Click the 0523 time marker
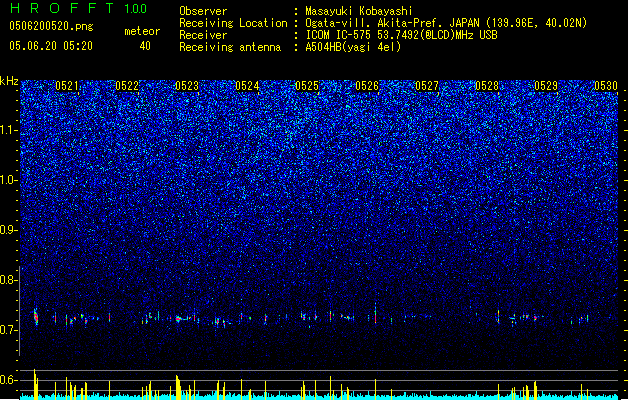629x400 pixels. (x=187, y=86)
